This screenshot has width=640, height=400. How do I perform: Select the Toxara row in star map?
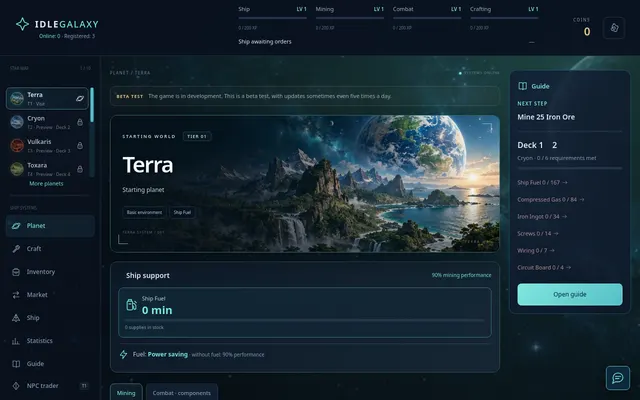tap(47, 169)
